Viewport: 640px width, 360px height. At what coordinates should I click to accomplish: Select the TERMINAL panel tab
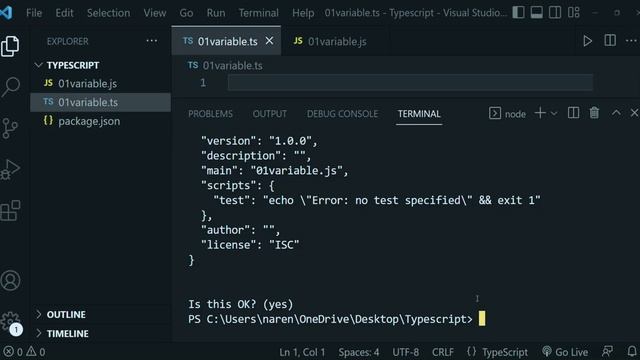point(419,114)
